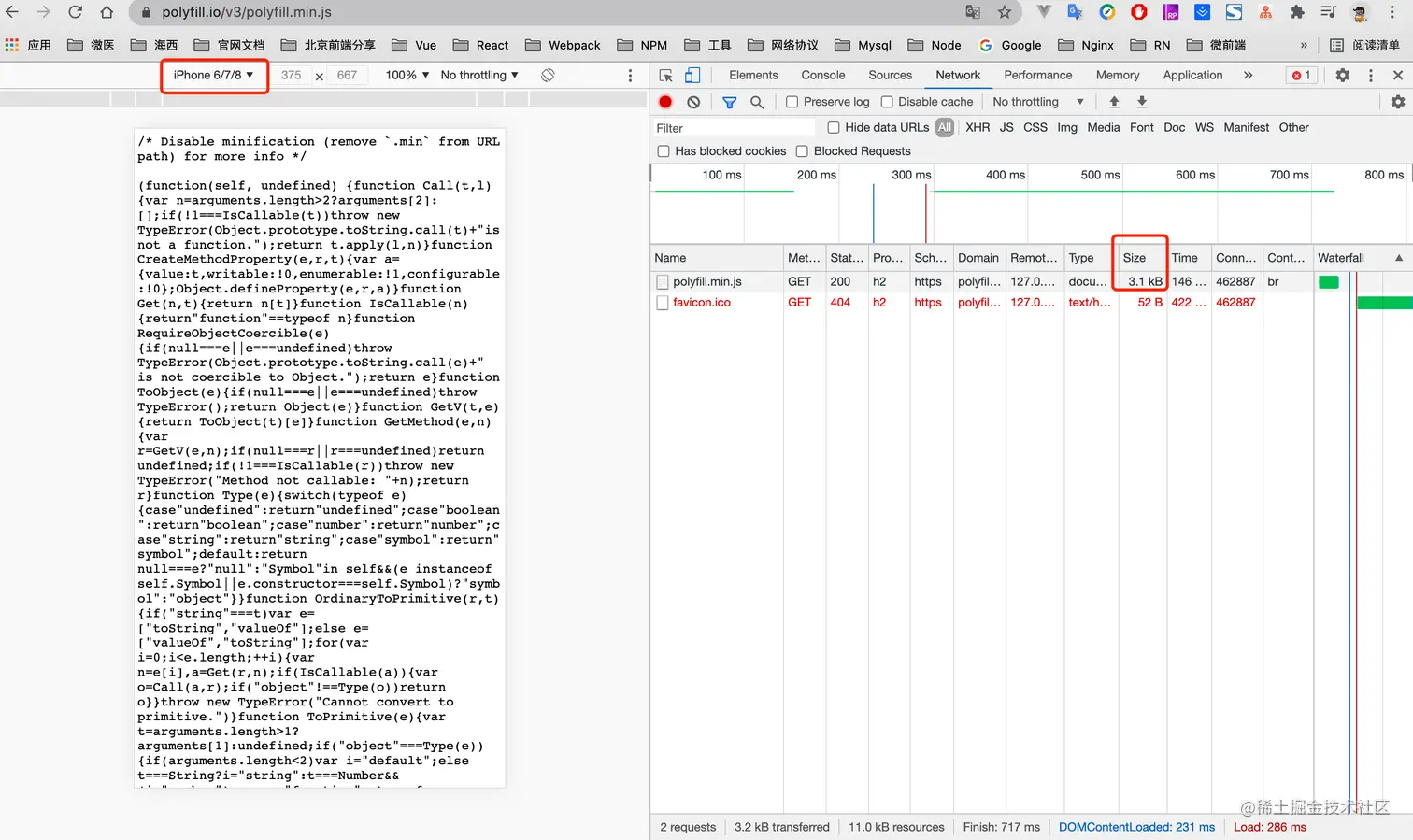The height and width of the screenshot is (840, 1413).
Task: Open DevTools three-dot customize menu
Action: click(x=1371, y=75)
